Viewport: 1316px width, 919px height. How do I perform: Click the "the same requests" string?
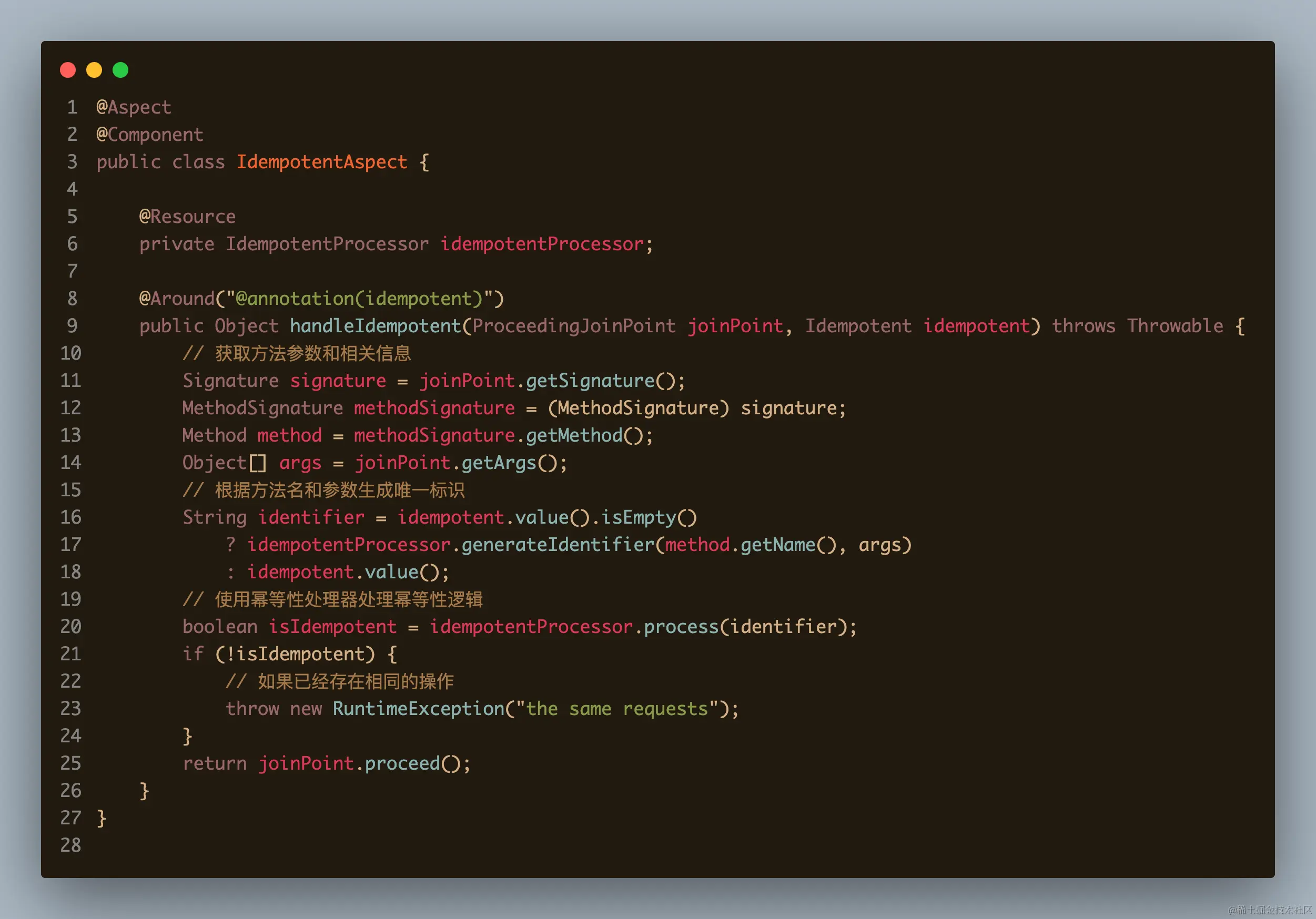tap(617, 709)
